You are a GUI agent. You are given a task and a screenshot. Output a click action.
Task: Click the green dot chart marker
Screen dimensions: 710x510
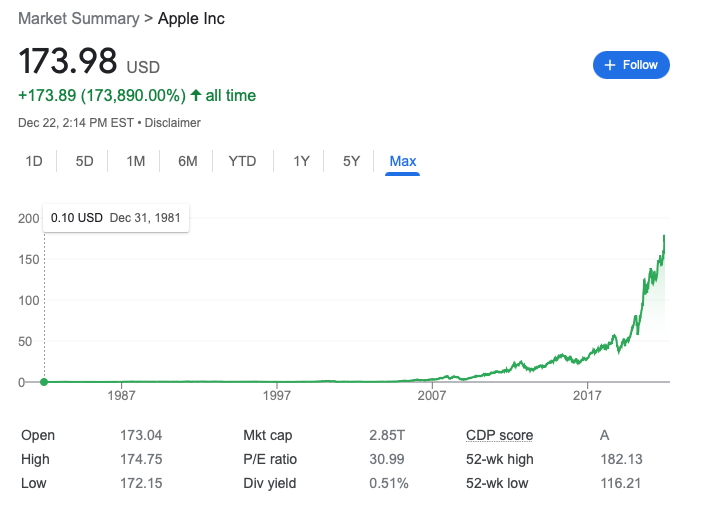tap(44, 381)
